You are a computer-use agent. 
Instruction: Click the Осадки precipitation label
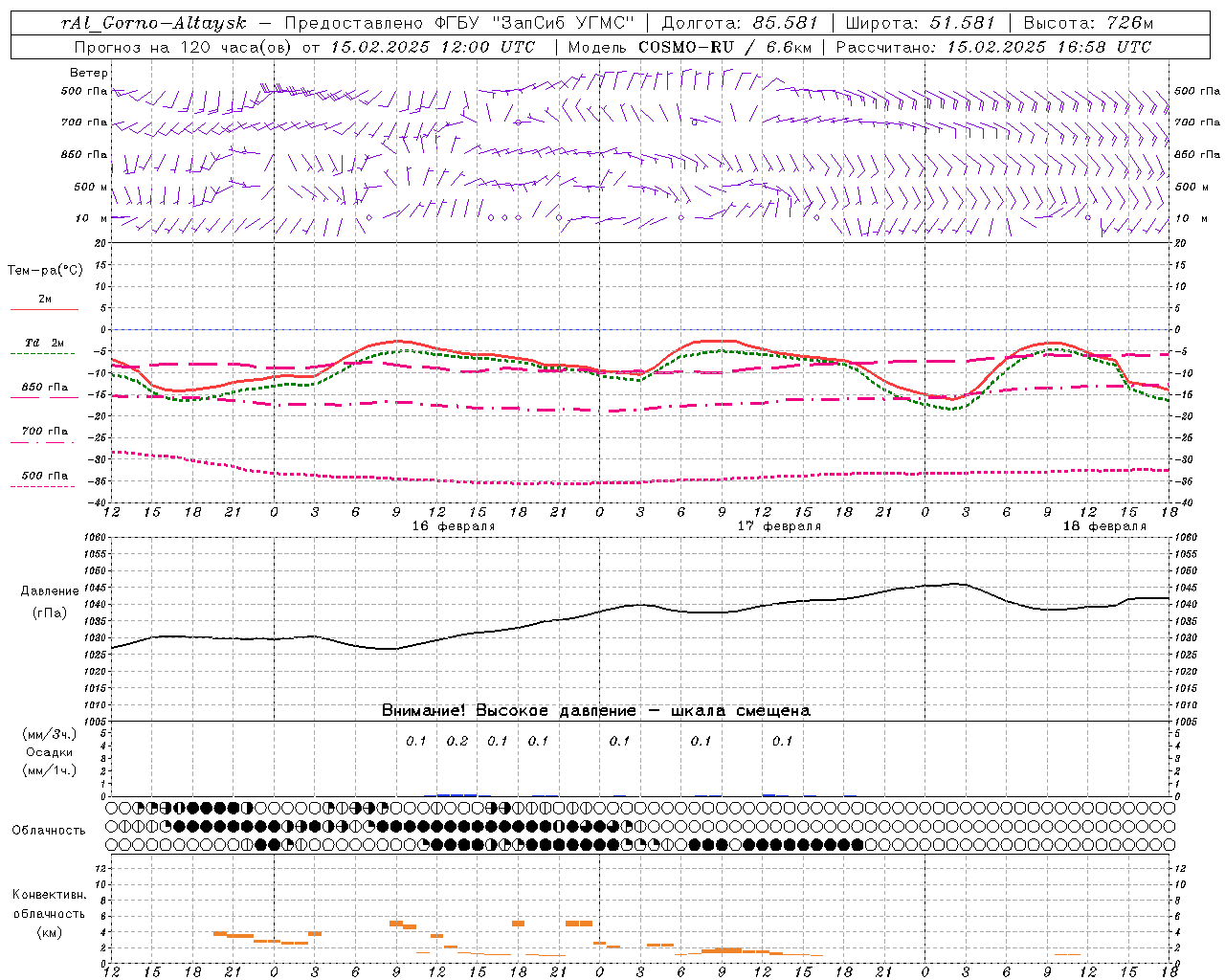pos(50,752)
